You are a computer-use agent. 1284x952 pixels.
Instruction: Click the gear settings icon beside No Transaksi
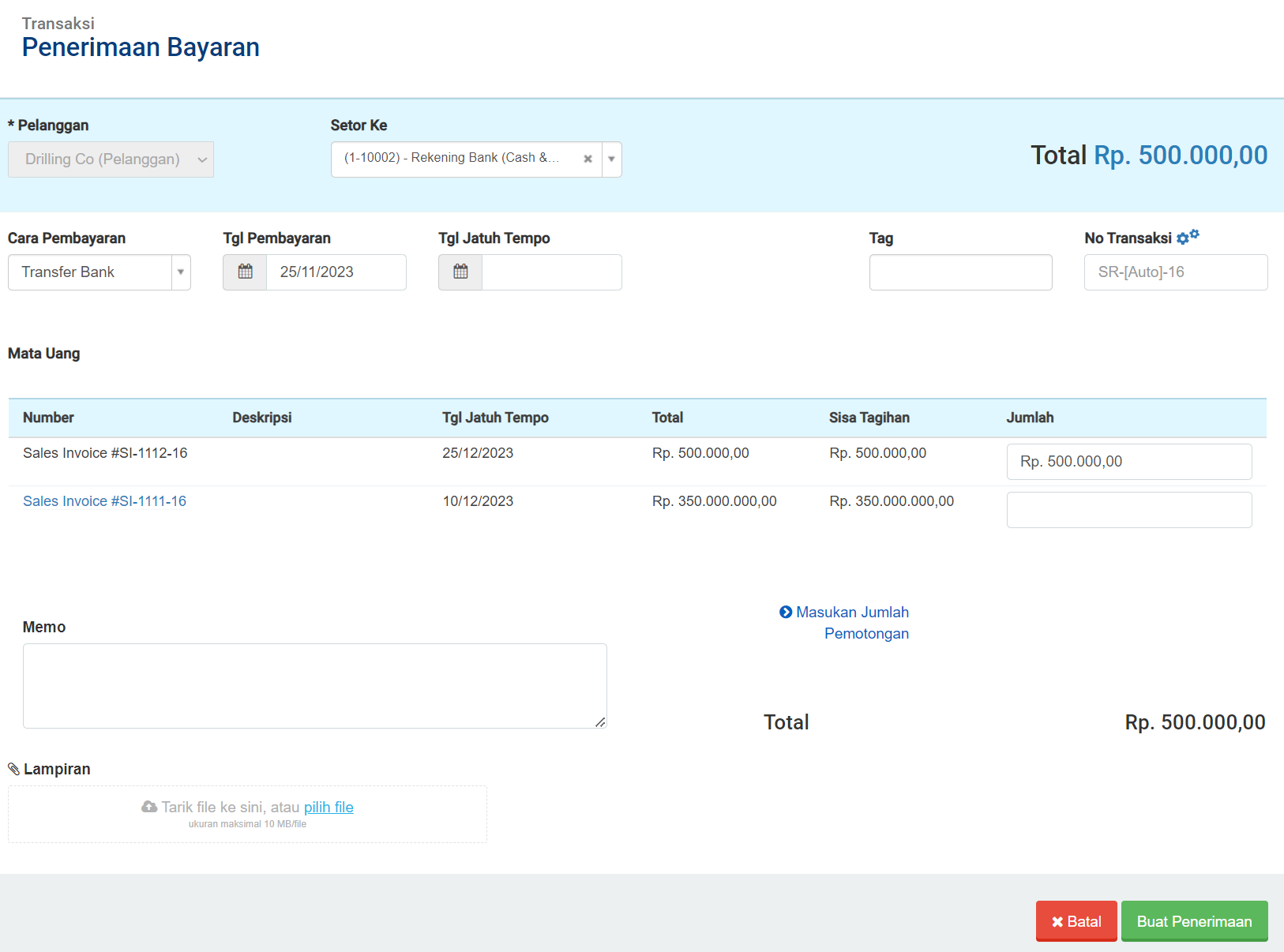click(x=1187, y=237)
